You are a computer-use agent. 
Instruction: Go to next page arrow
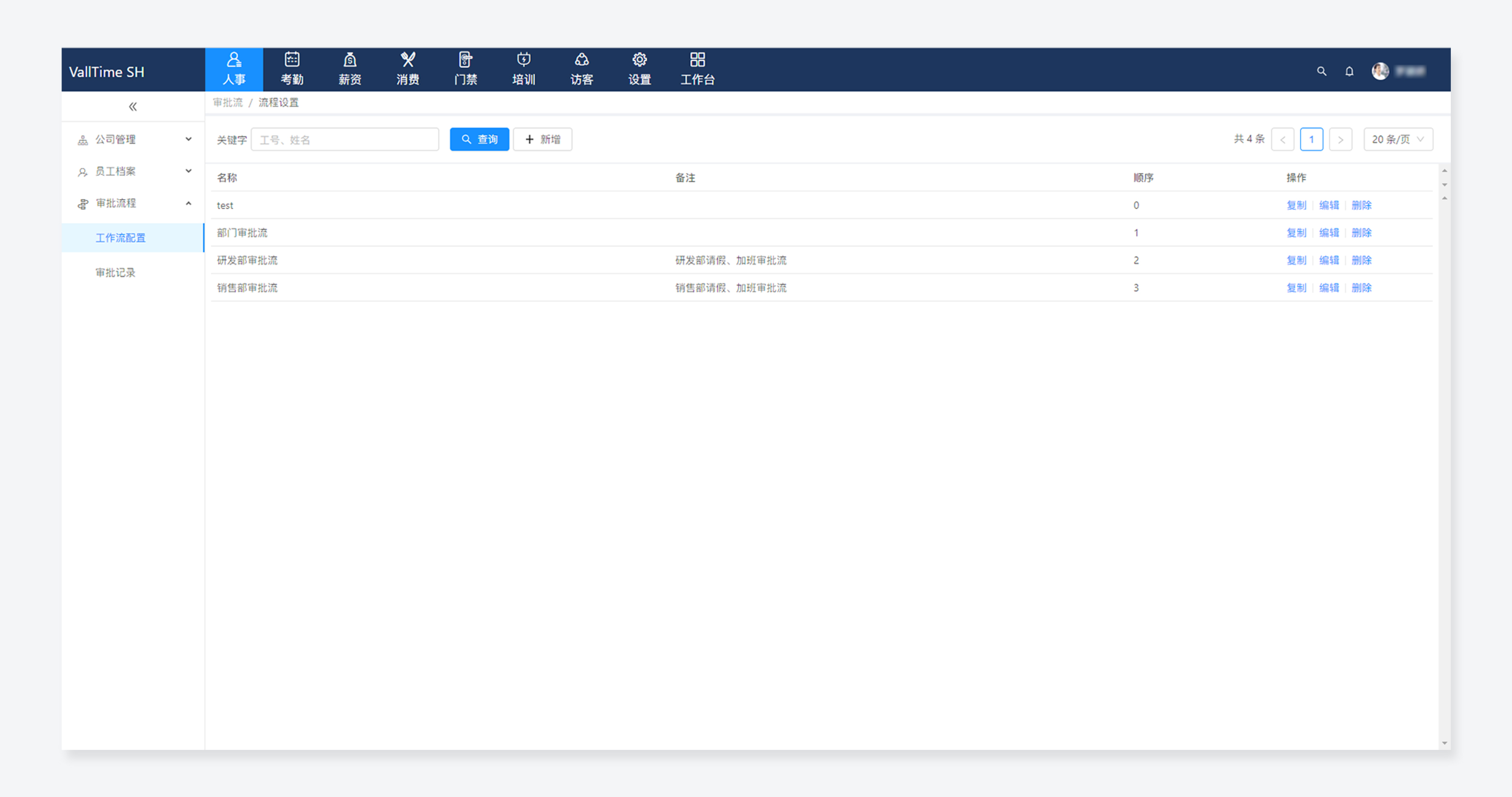click(x=1341, y=139)
